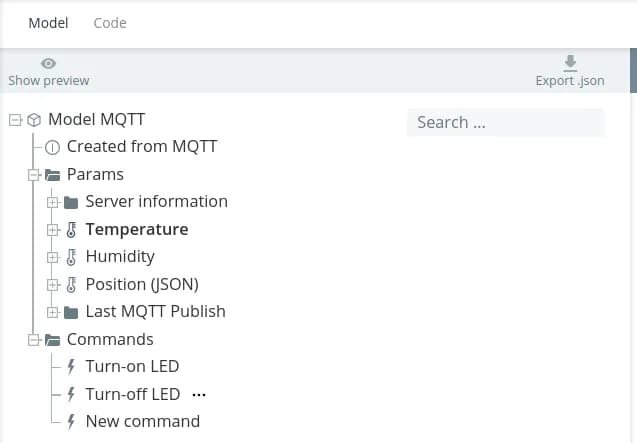
Task: Click the thermometer icon next to Temperature
Action: click(x=71, y=229)
